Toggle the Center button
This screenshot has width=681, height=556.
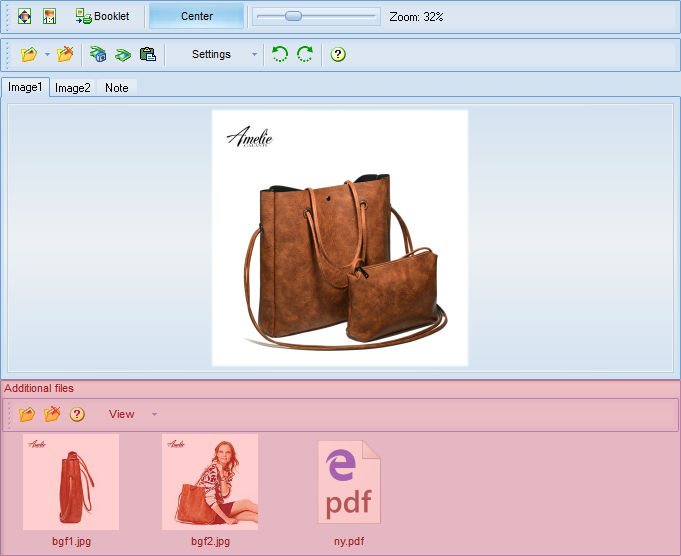pos(196,17)
